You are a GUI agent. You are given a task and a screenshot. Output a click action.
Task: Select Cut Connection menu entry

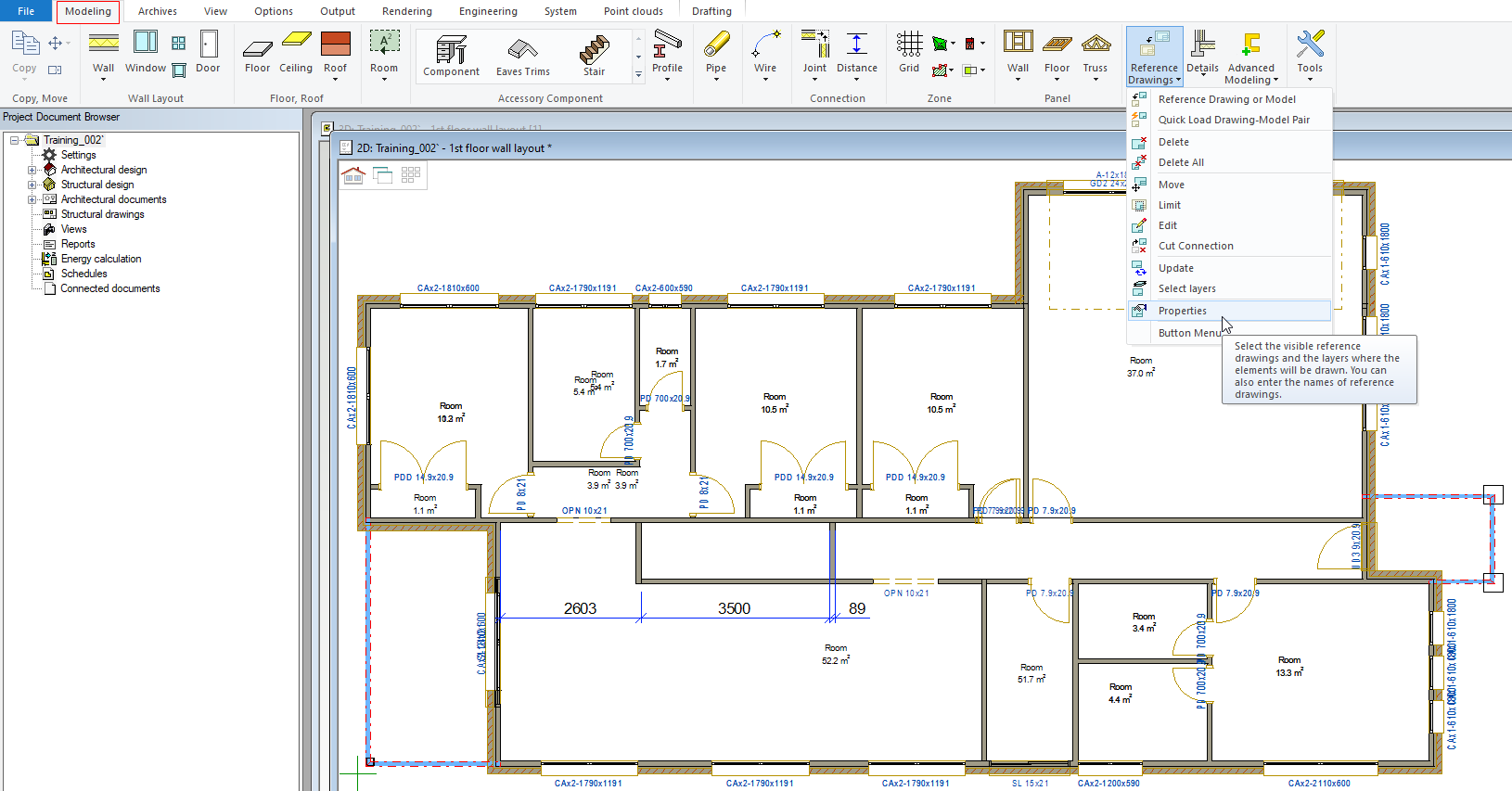point(1195,246)
